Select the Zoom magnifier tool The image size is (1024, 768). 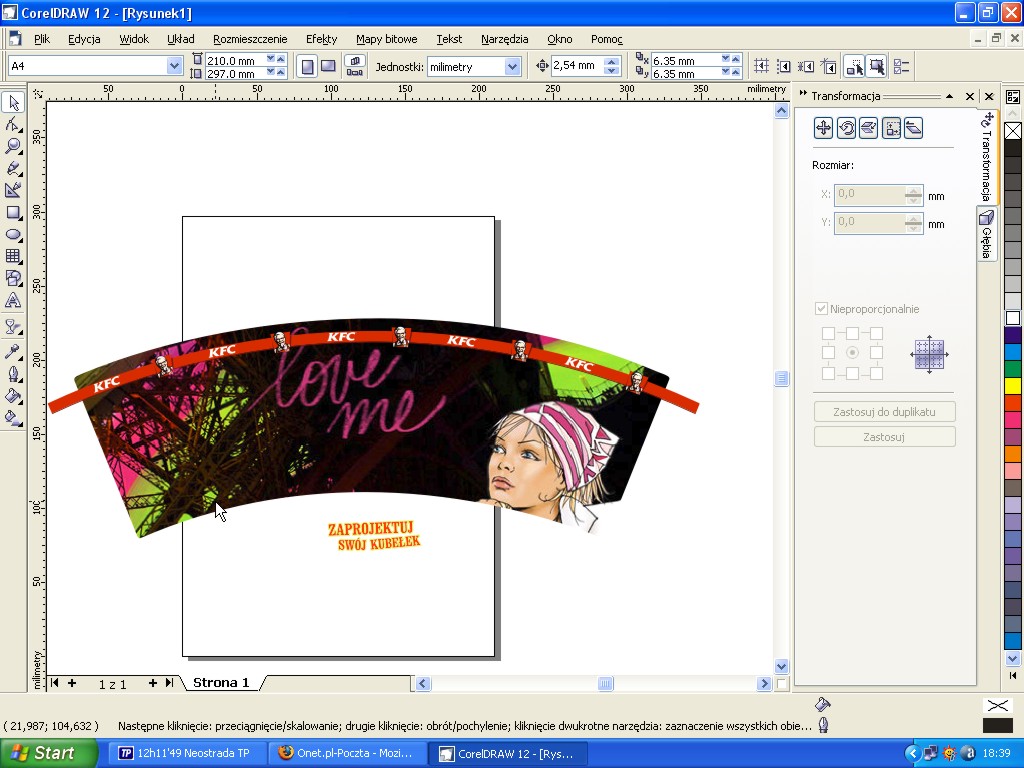13,146
